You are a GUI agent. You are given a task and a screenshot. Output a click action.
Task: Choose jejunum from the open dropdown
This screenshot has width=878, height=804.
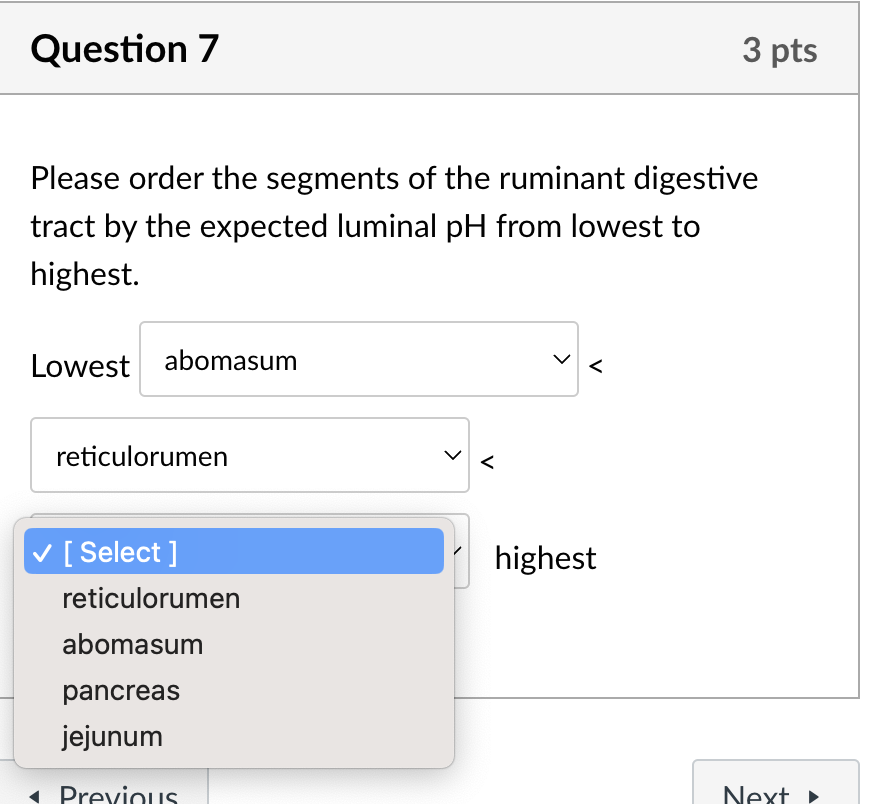click(x=112, y=736)
